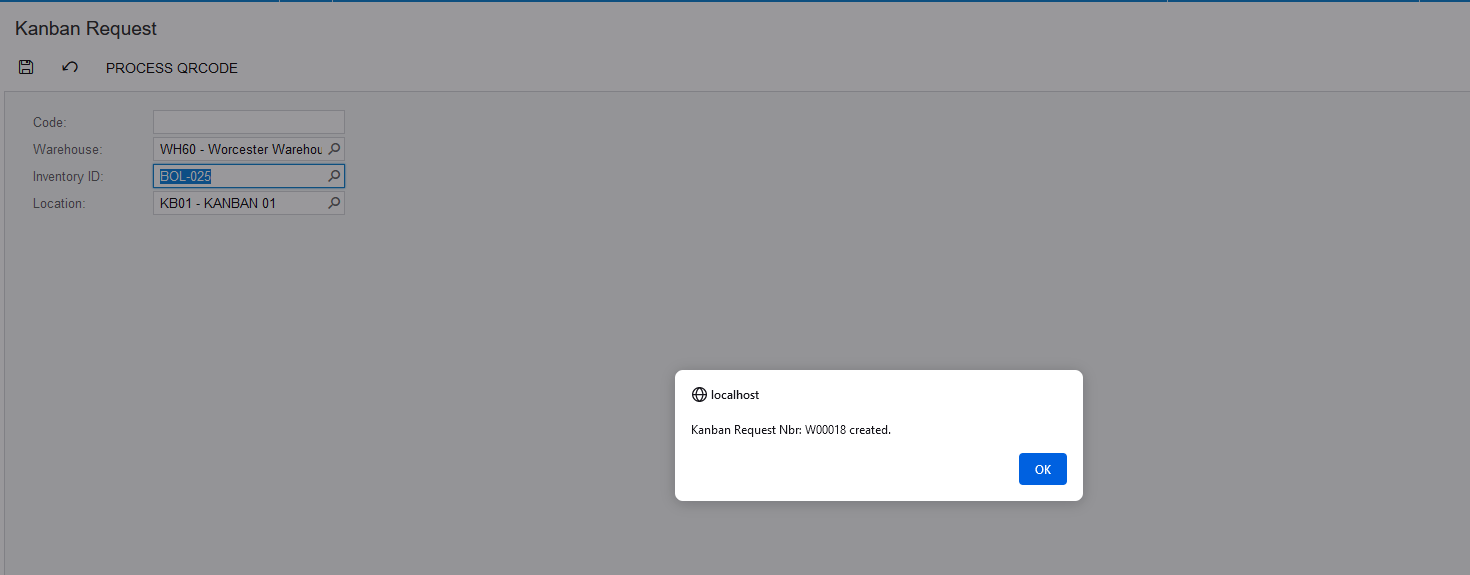
Task: Click the localhost text in the dialog header
Action: 735,395
